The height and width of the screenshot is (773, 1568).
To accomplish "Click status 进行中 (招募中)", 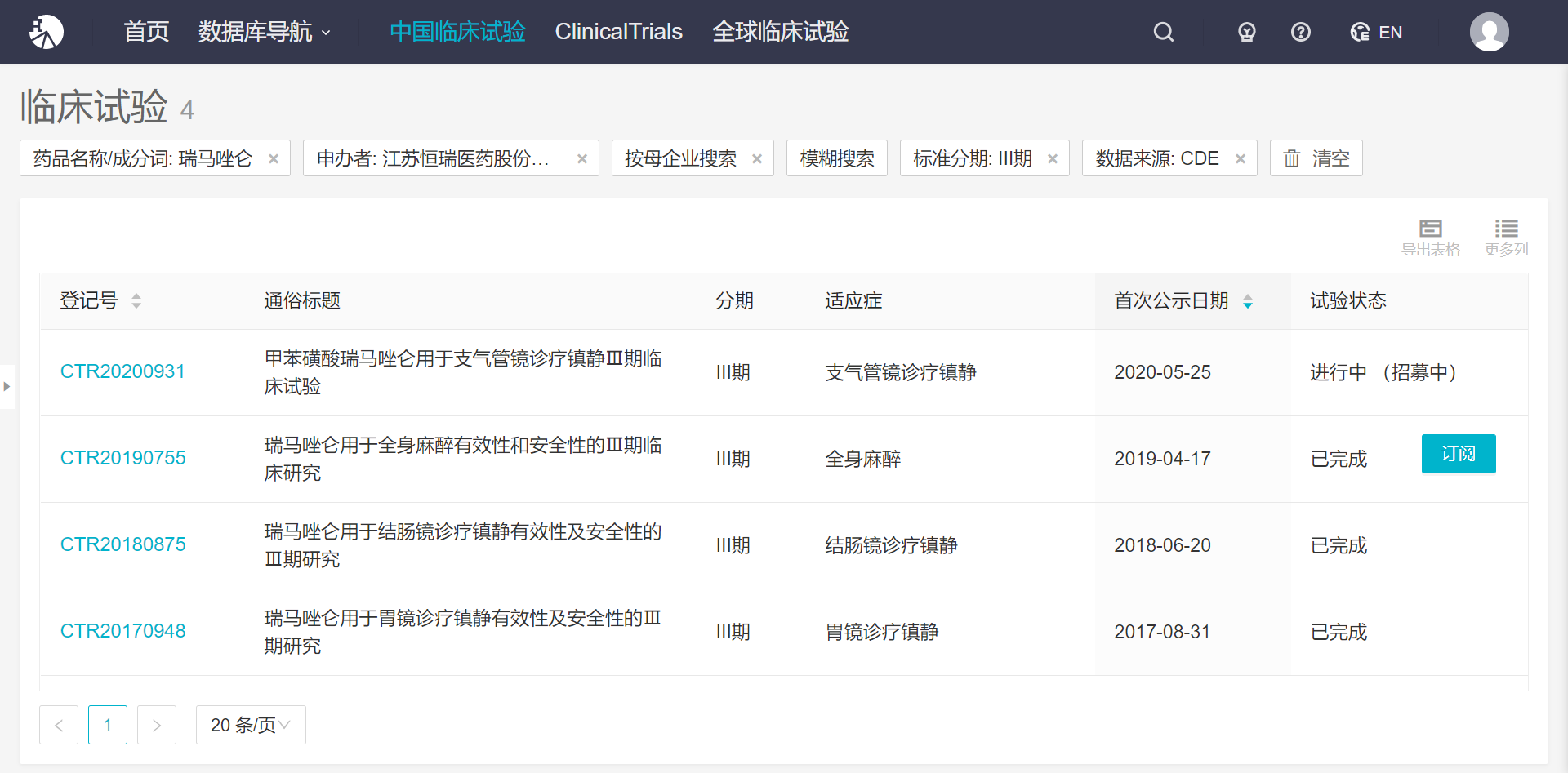I will point(1384,372).
